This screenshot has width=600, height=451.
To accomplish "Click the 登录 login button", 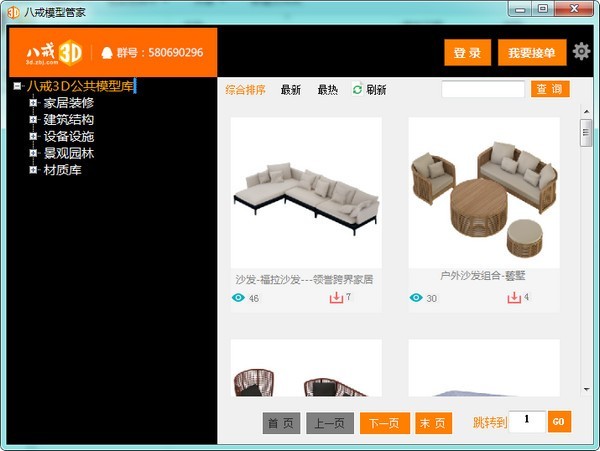I will click(x=468, y=52).
